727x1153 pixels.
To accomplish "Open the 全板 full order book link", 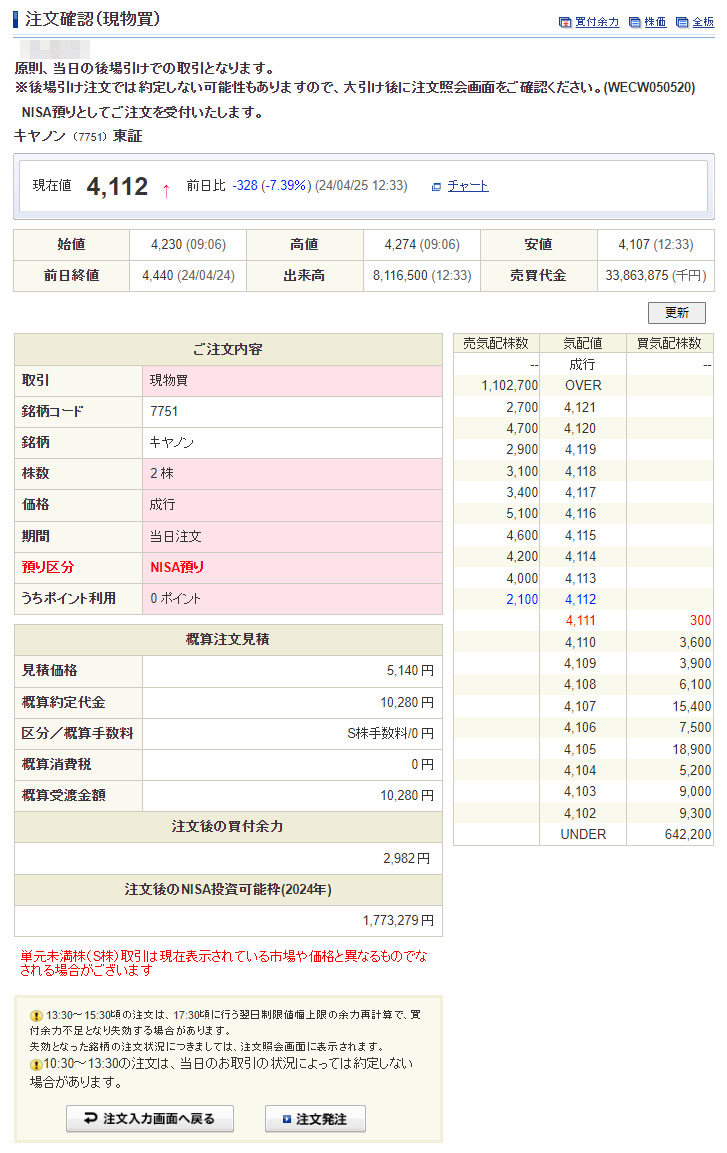I will pyautogui.click(x=703, y=22).
